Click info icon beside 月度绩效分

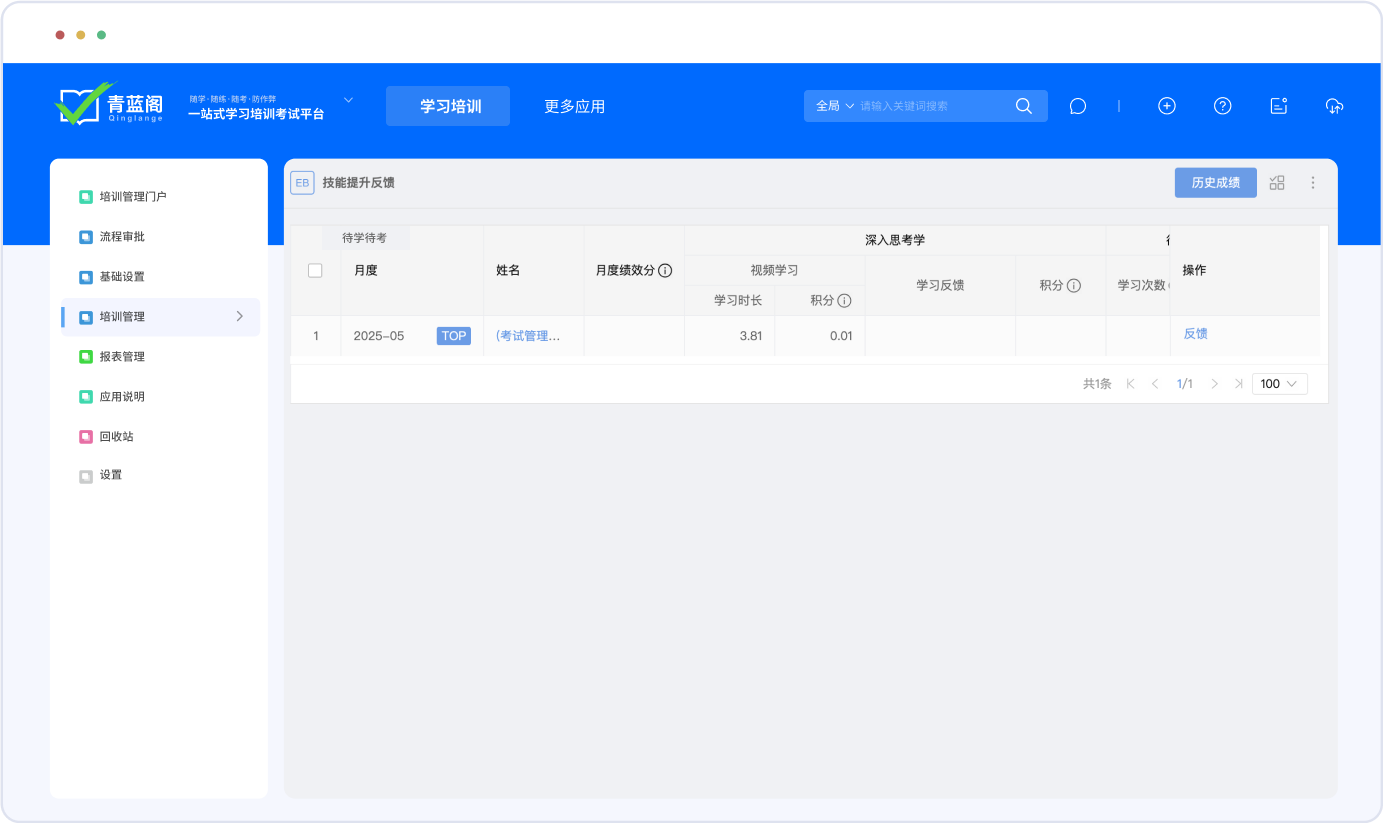pos(665,271)
